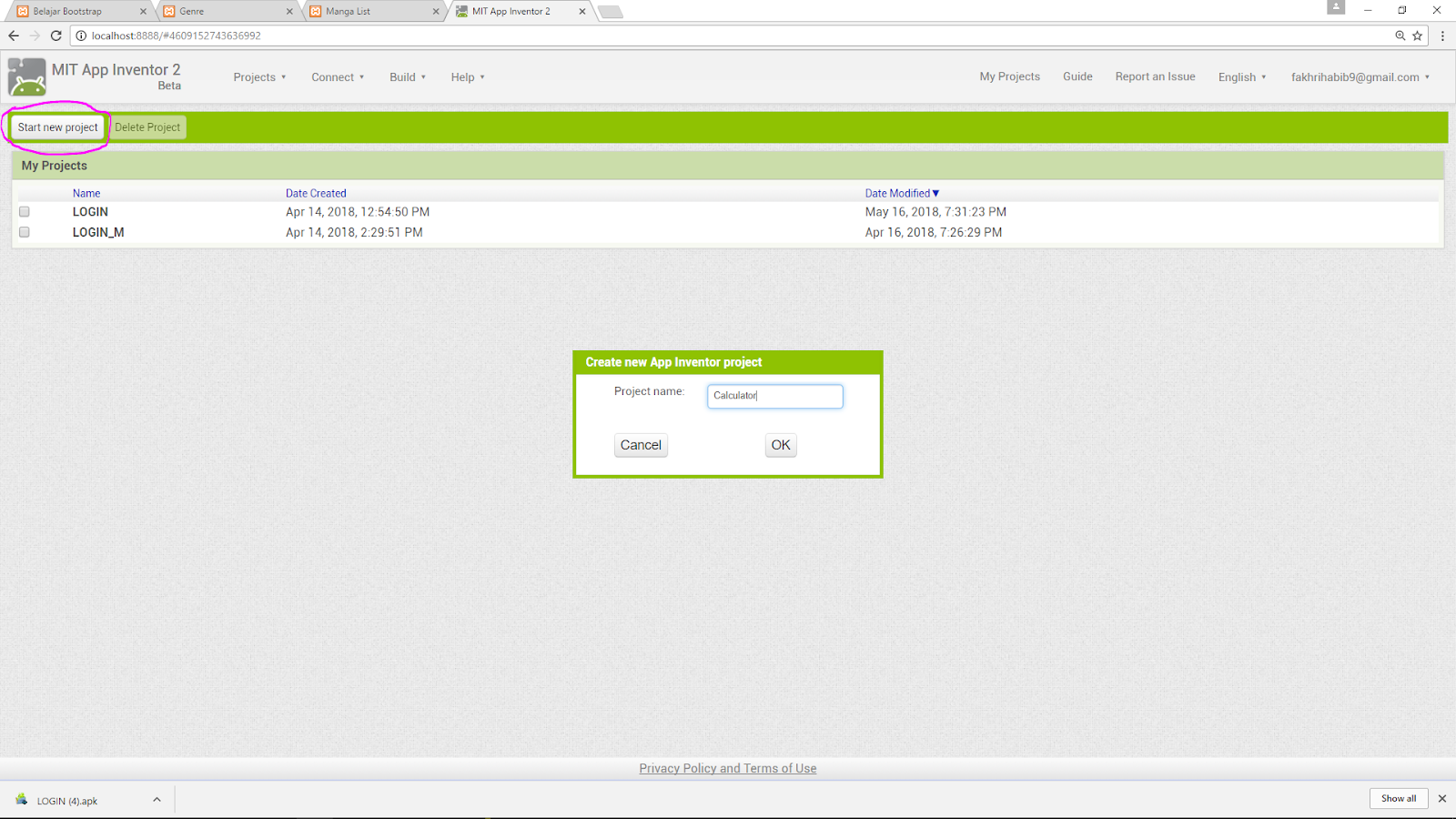
Task: Reload the page with the refresh icon
Action: point(56,35)
